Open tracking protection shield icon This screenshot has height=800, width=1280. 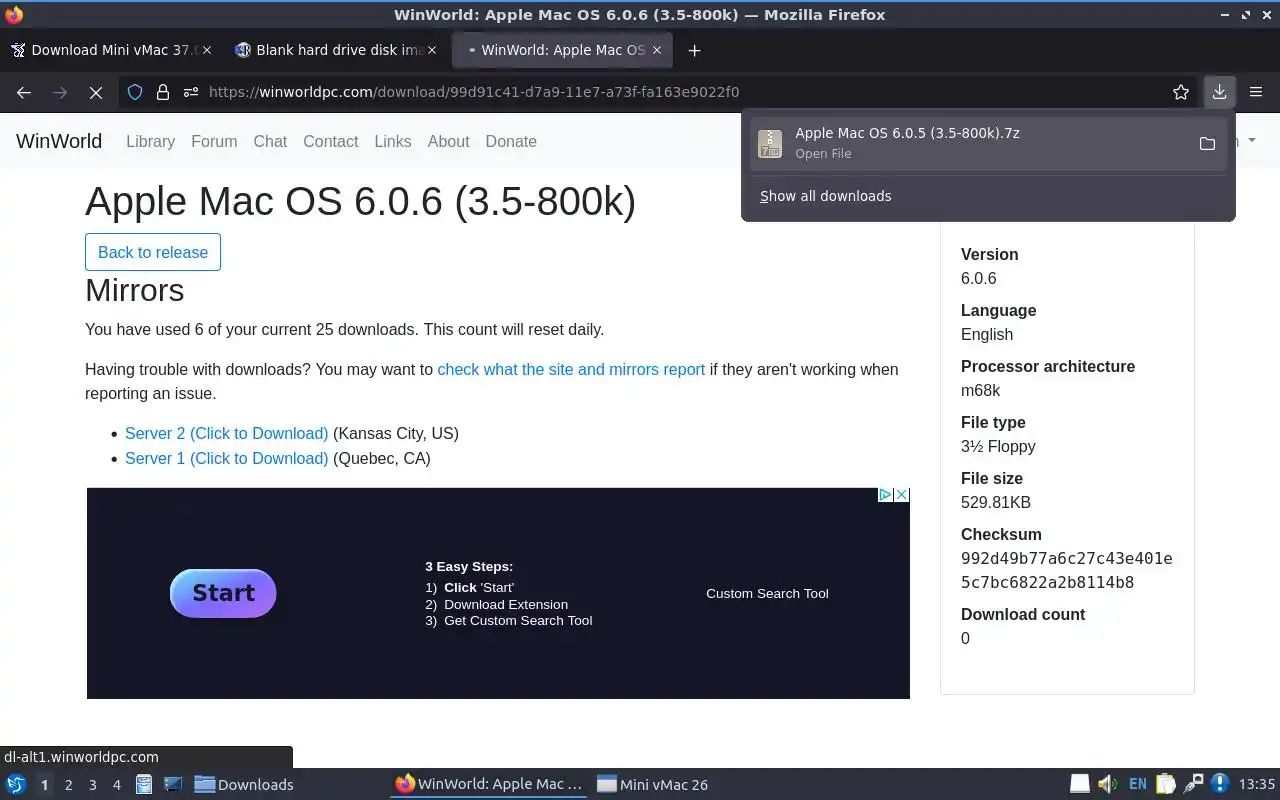[135, 92]
